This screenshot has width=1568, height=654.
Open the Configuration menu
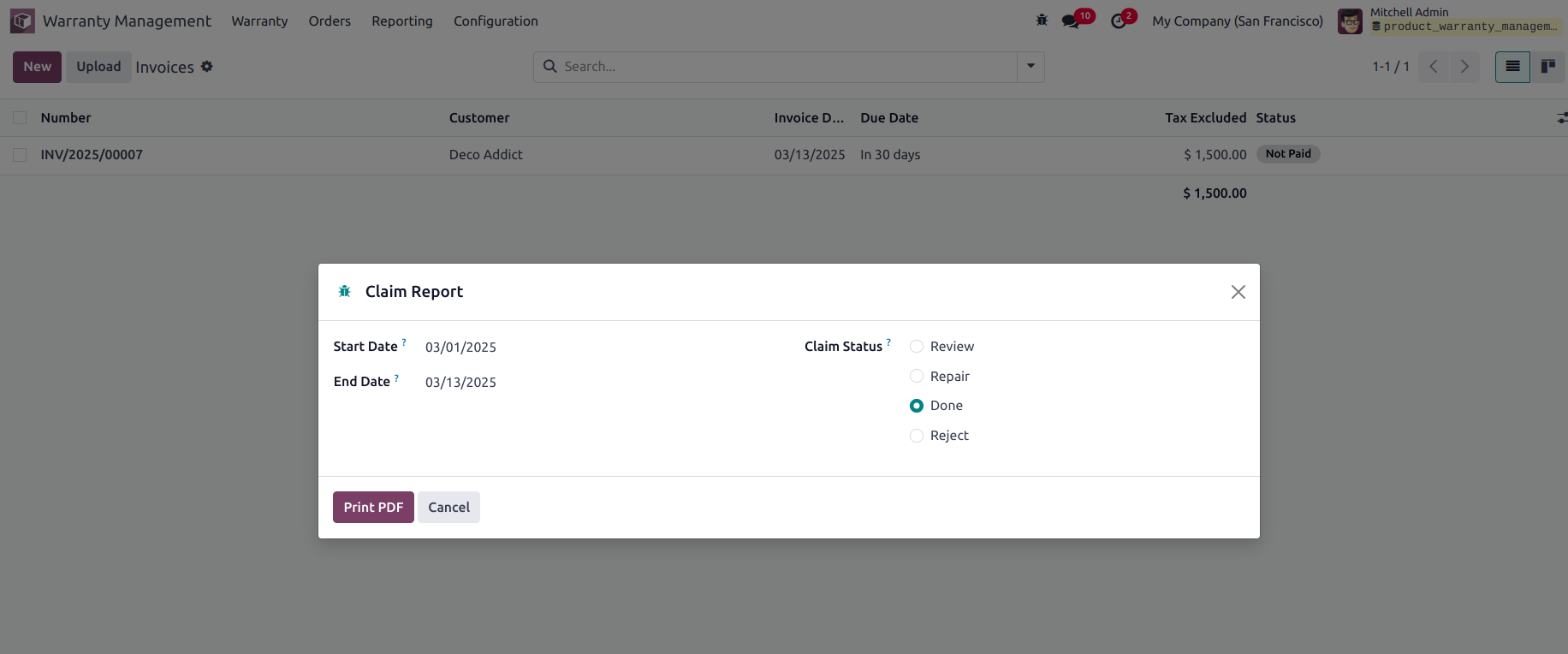click(496, 21)
